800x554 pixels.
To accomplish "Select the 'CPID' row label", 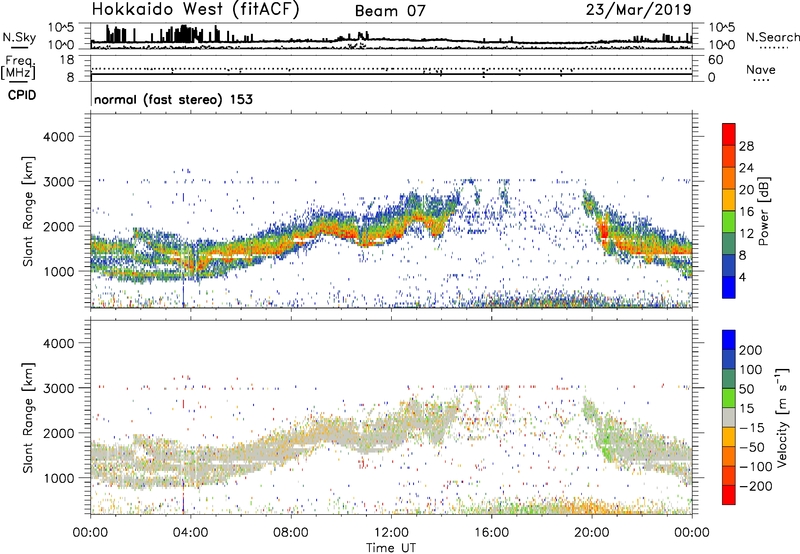I will tap(22, 95).
